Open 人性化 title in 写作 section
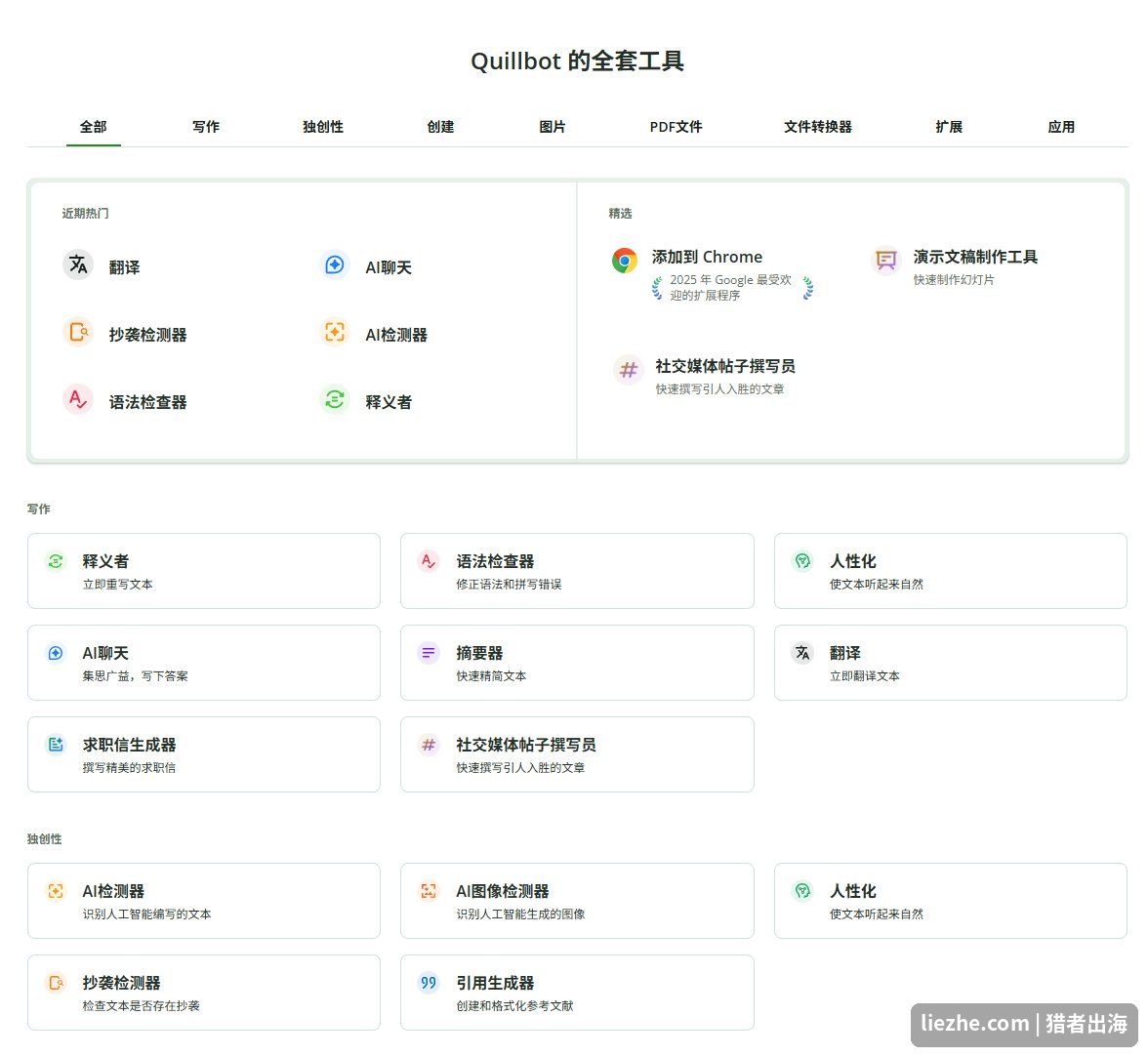This screenshot has height=1056, width=1148. (853, 561)
